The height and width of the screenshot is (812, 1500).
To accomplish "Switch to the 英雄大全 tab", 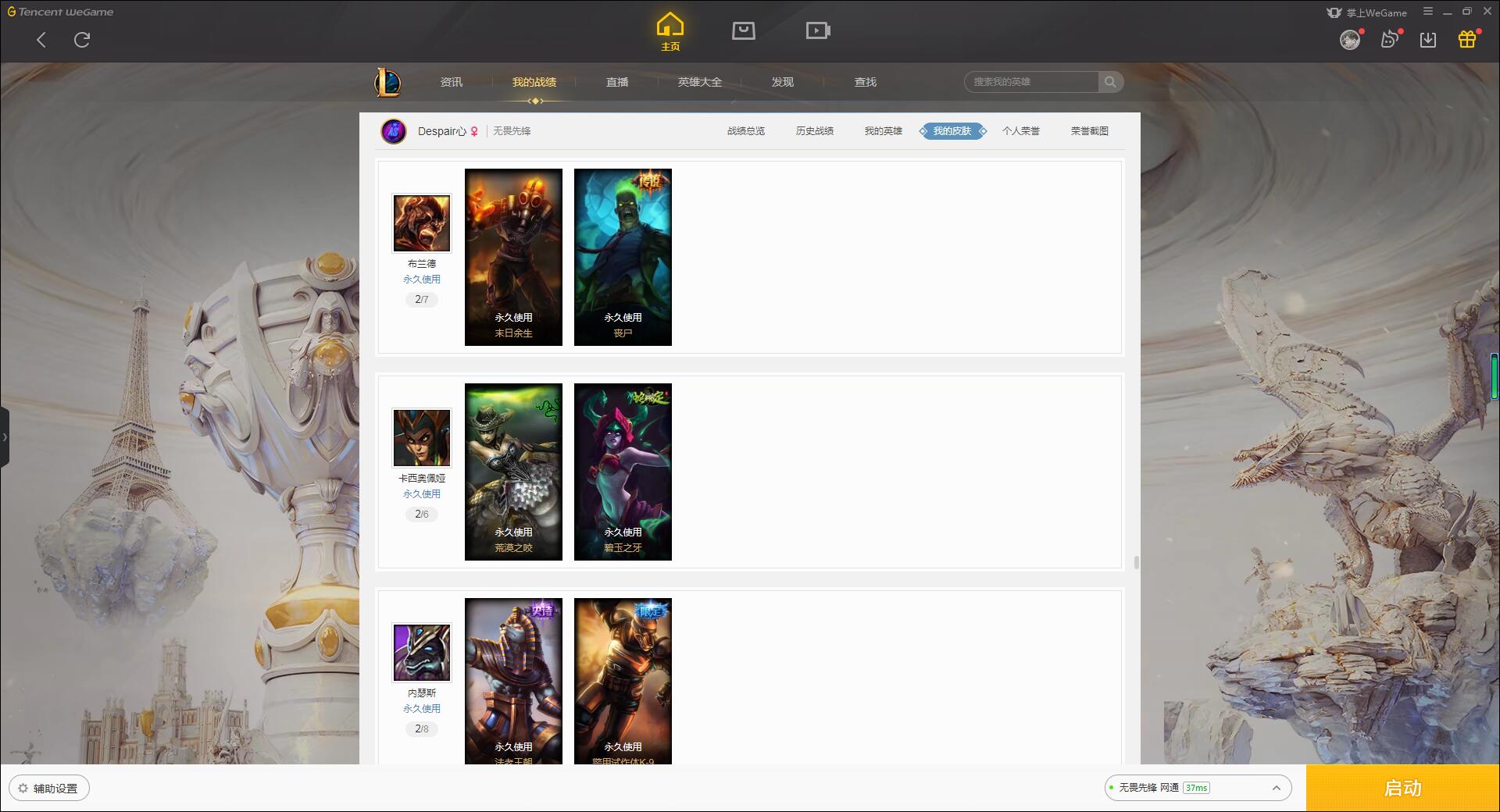I will pyautogui.click(x=700, y=82).
